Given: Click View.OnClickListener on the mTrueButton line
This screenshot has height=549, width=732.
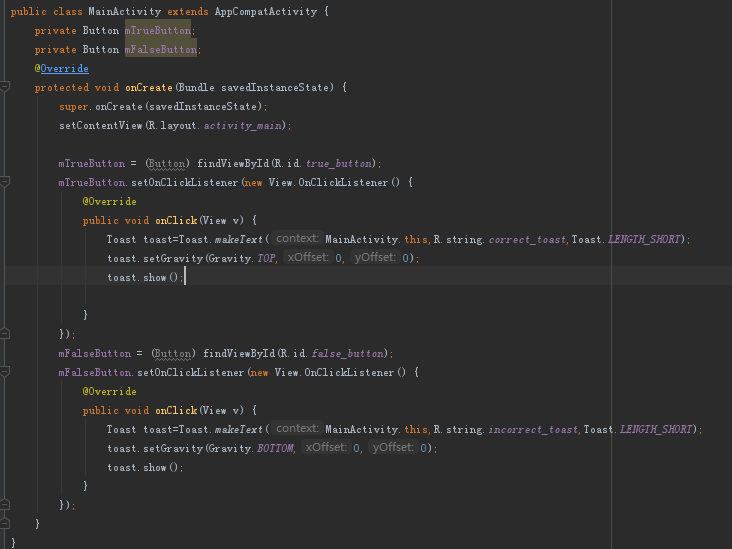Looking at the screenshot, I should [328, 183].
